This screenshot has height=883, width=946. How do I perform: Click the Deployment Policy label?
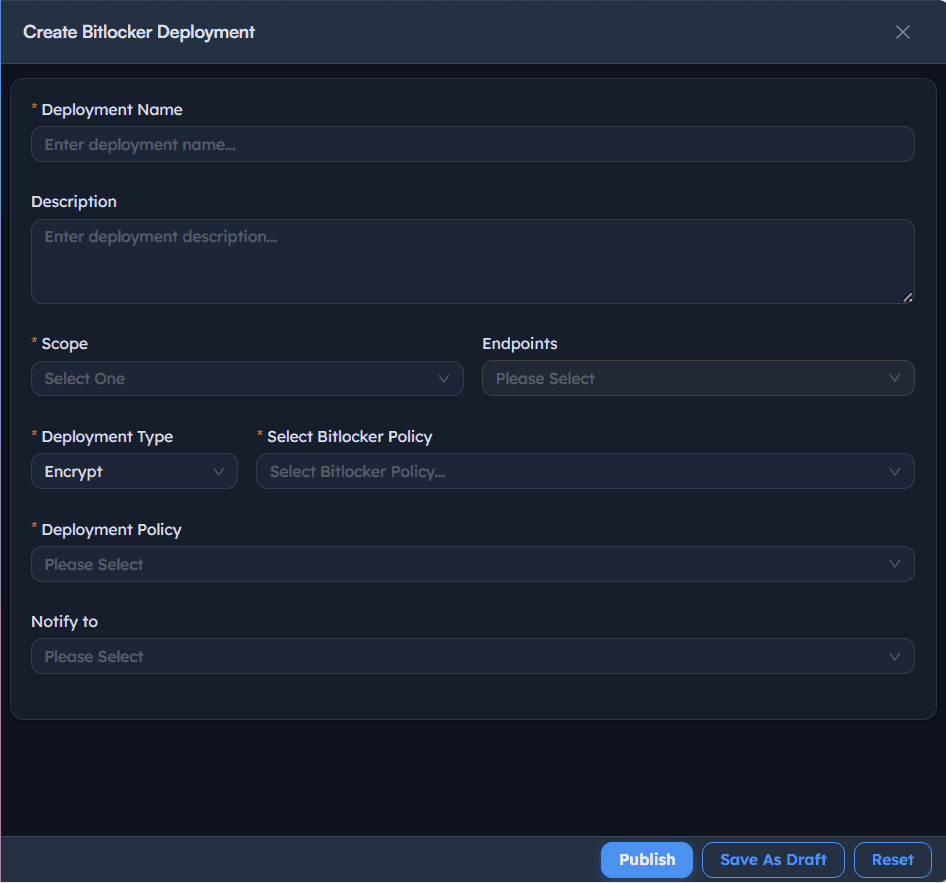point(111,530)
